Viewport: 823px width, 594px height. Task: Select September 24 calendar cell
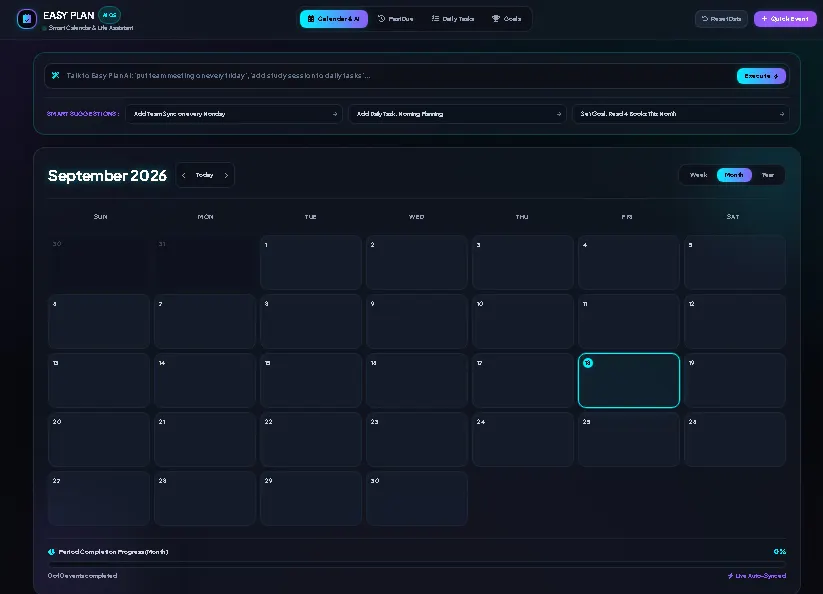click(x=523, y=440)
